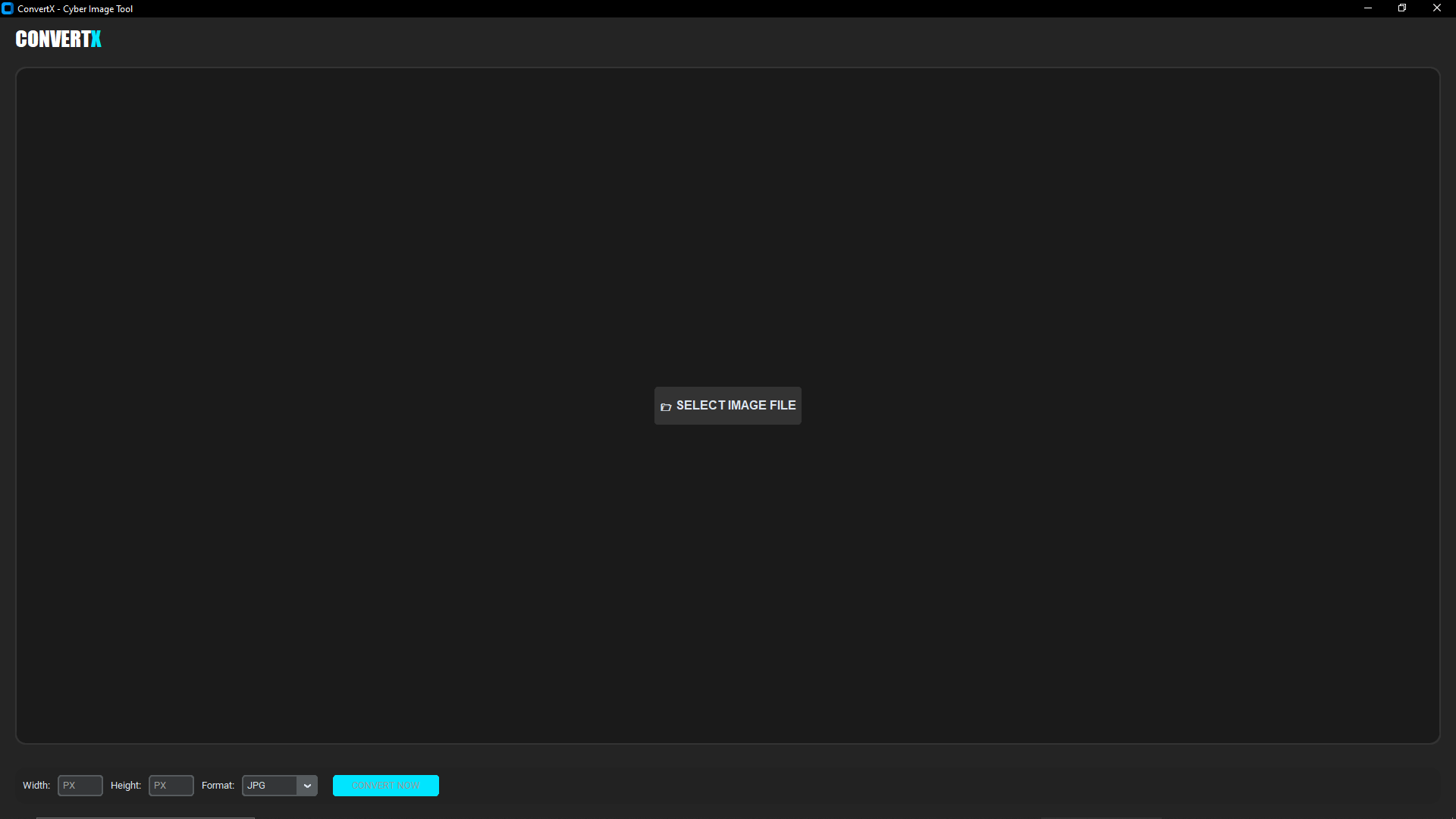Click the ConvertX app icon in the title bar
The width and height of the screenshot is (1456, 819).
[8, 9]
